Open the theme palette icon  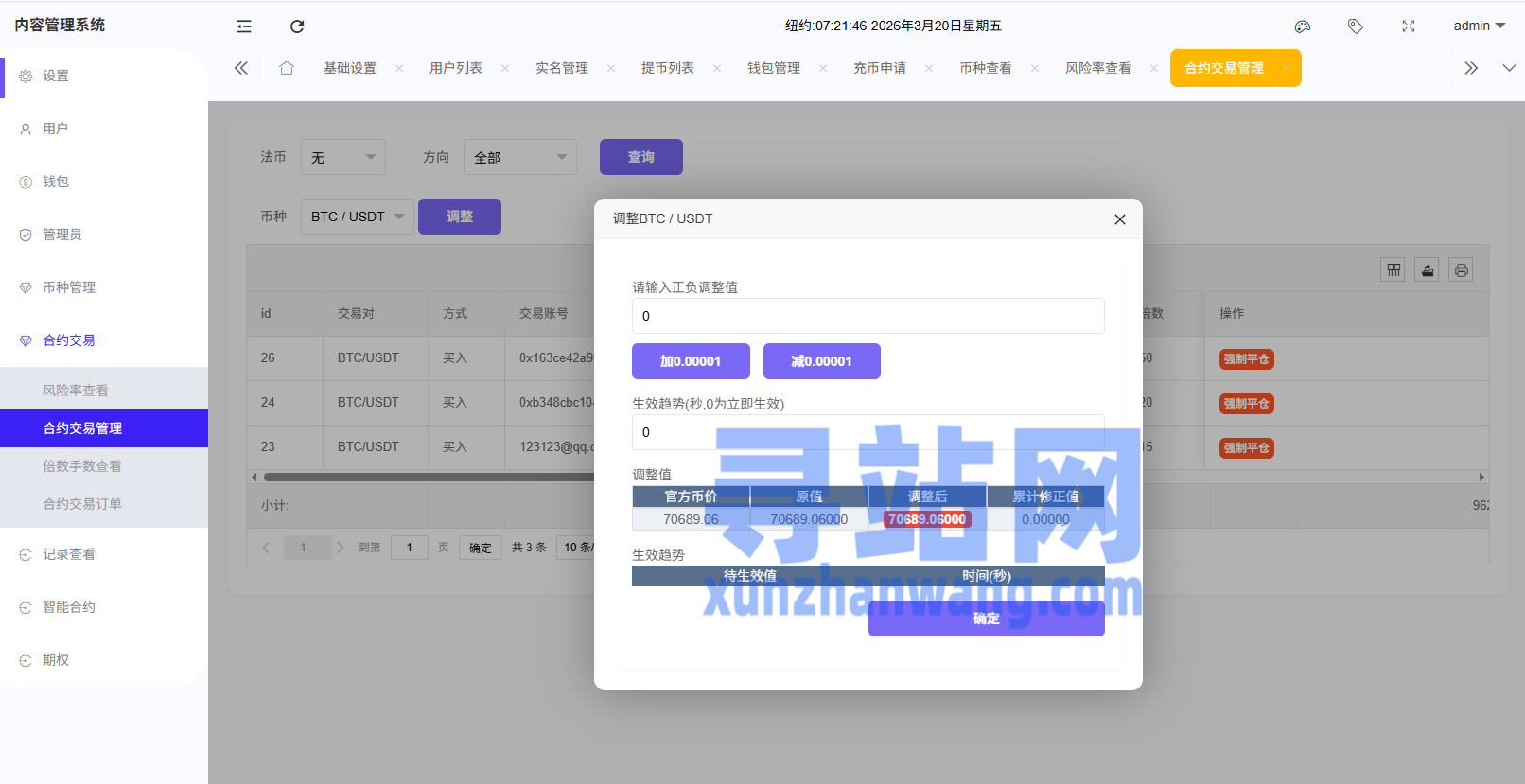coord(1303,26)
